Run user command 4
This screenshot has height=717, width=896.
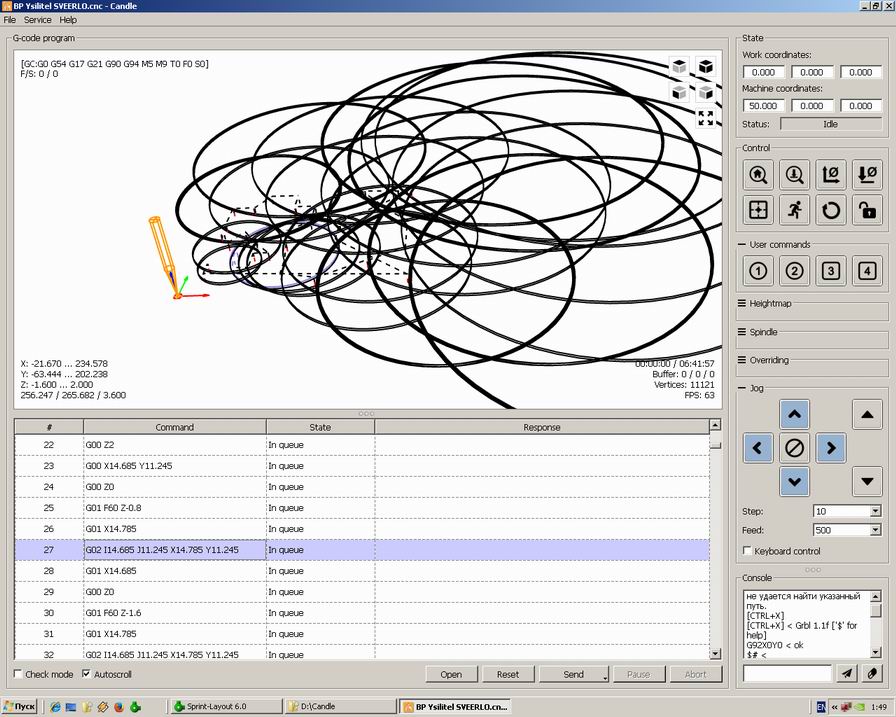[x=867, y=271]
